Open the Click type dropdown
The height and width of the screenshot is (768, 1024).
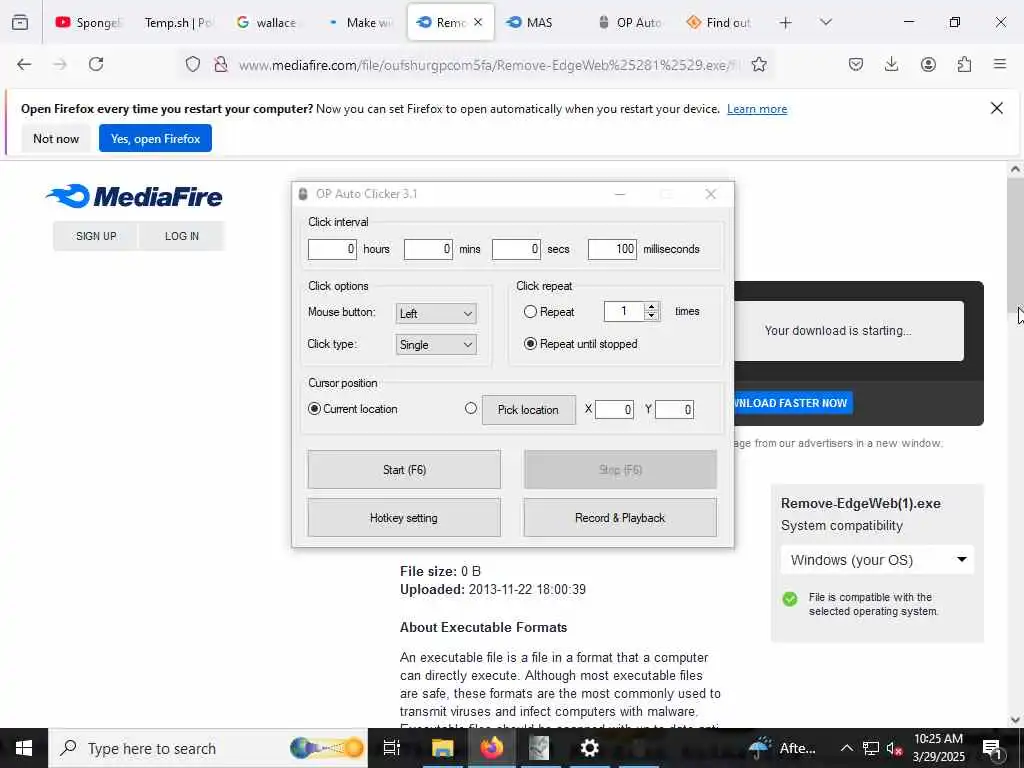click(x=436, y=345)
